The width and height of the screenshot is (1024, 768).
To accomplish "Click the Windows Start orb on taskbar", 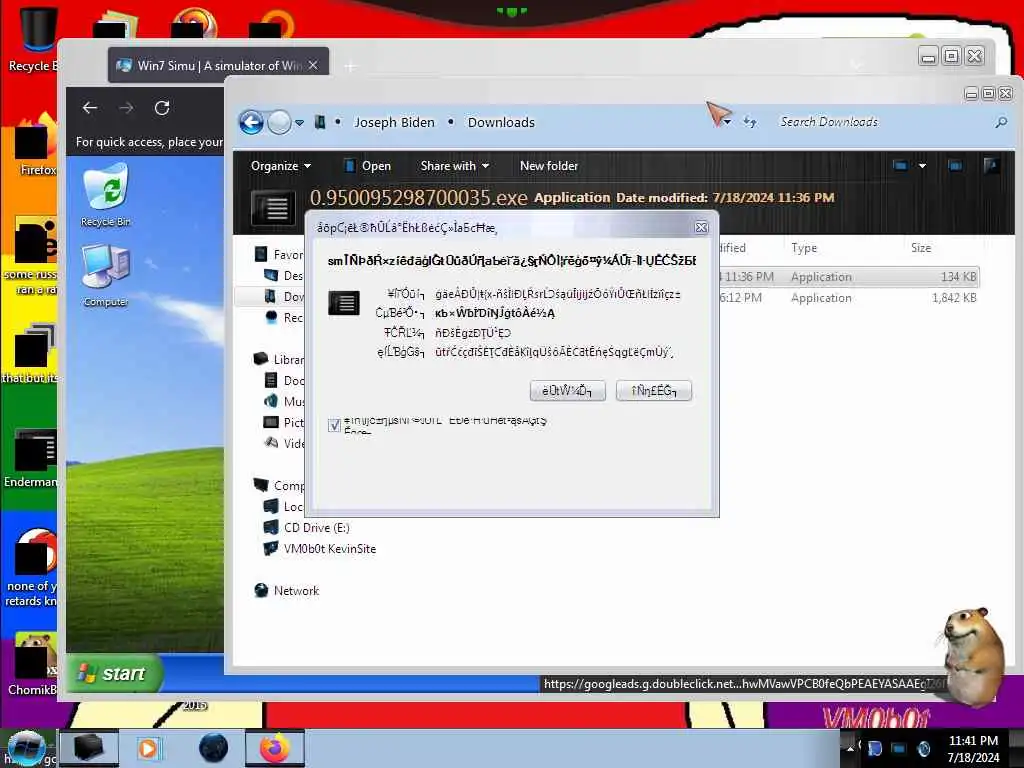I will pos(26,748).
